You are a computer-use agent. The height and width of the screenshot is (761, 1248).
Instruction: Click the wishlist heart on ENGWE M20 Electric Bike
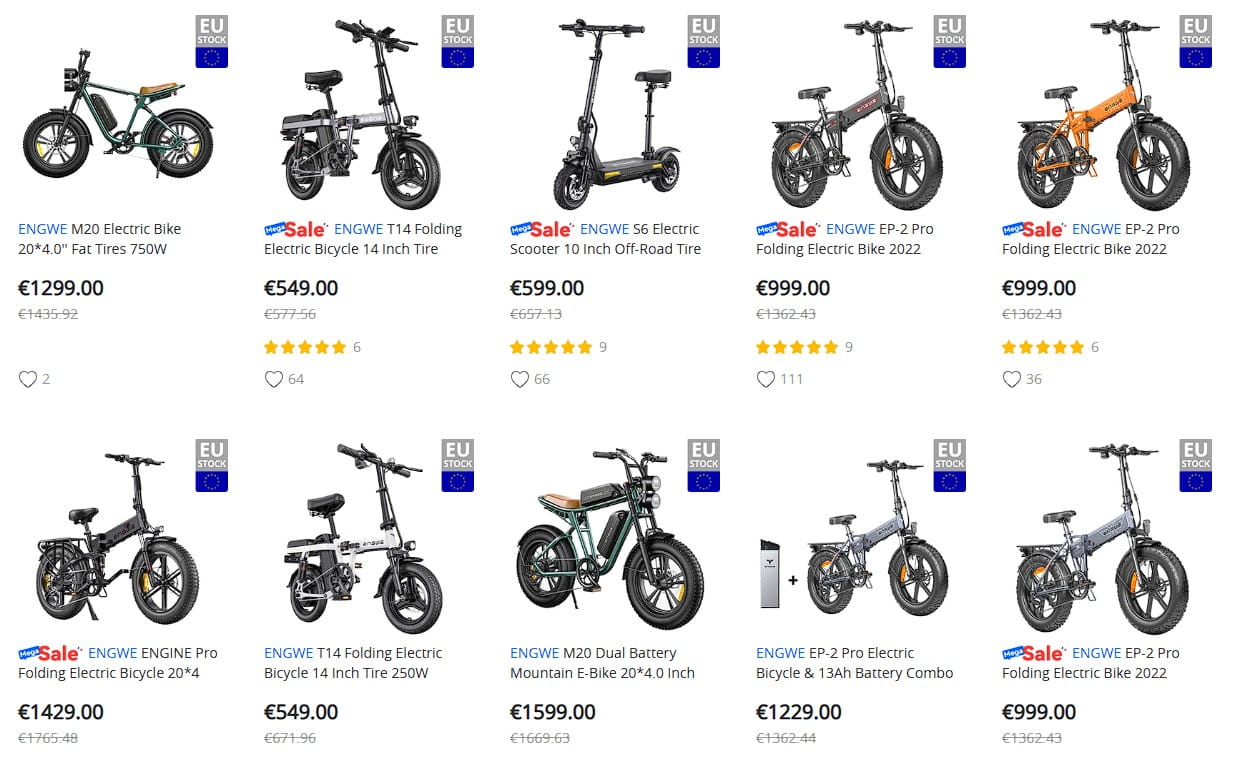[27, 379]
